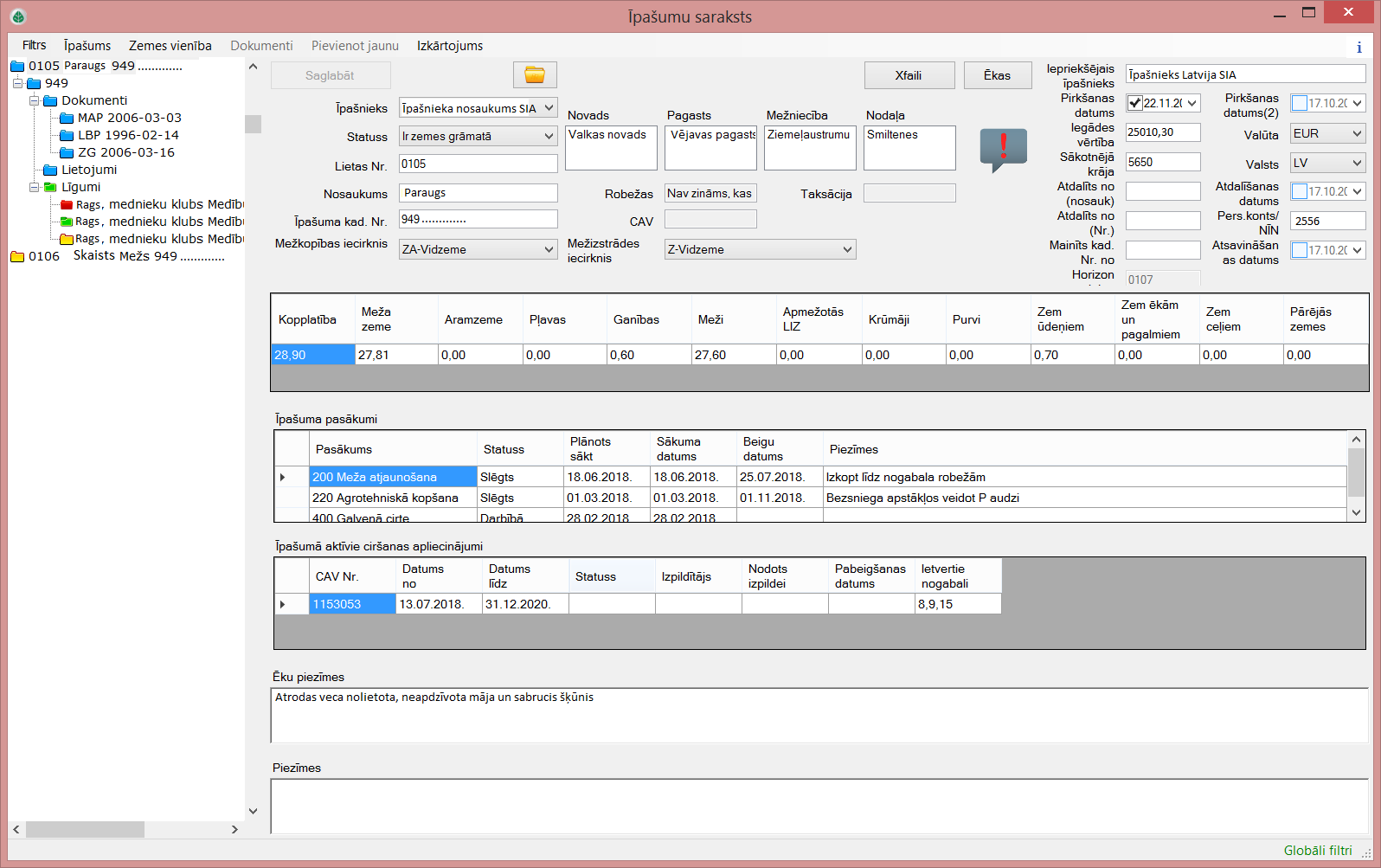Click the Xfaili button
Viewport: 1381px width, 868px height.
coord(909,75)
